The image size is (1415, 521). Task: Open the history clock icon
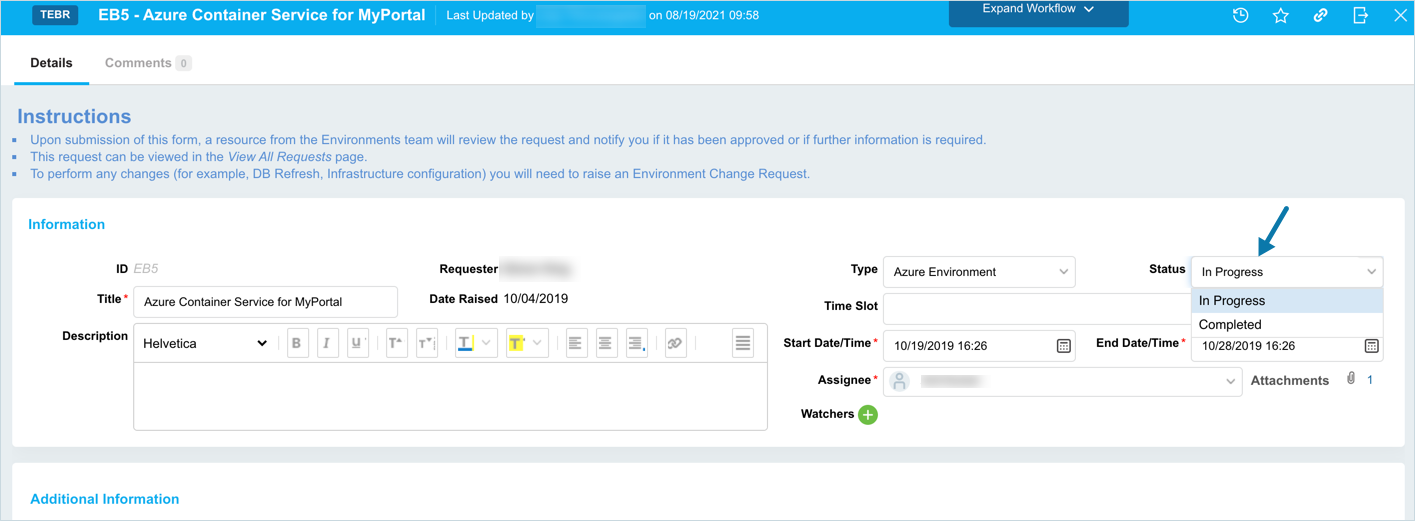[1240, 16]
